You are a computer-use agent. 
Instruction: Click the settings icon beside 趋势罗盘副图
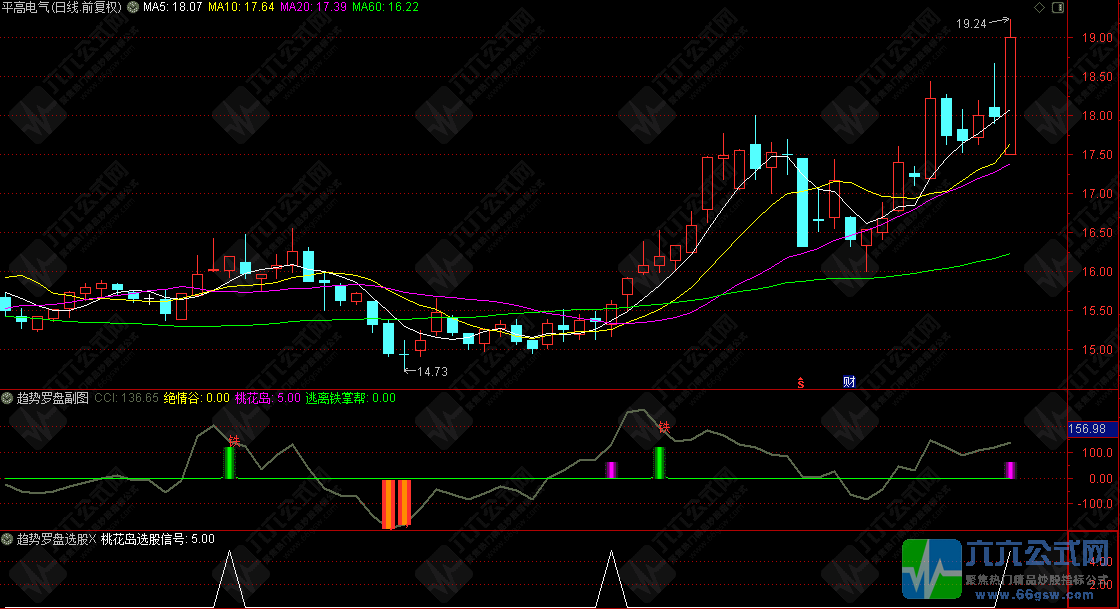(x=7, y=398)
